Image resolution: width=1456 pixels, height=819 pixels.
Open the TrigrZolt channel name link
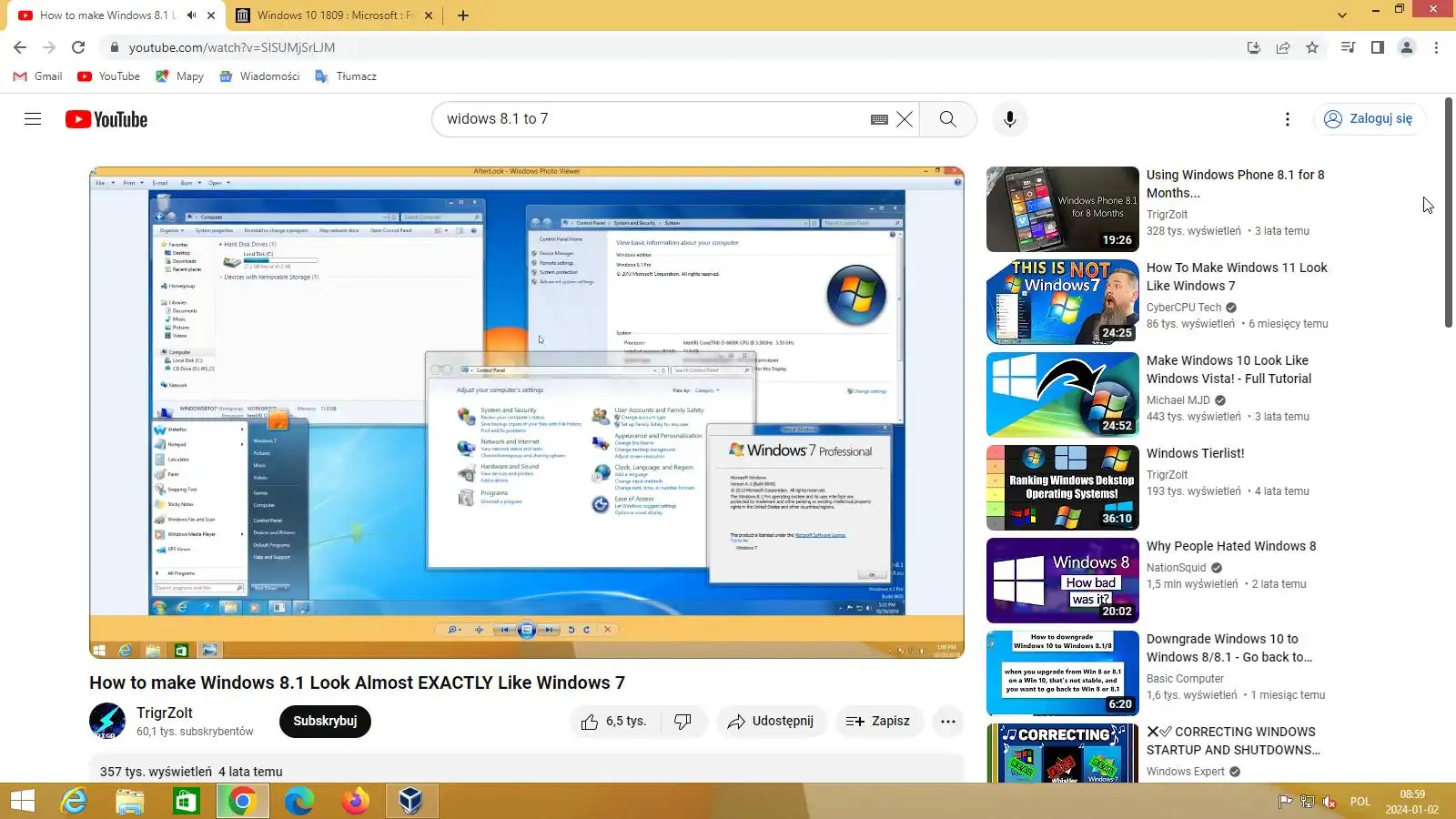165,713
